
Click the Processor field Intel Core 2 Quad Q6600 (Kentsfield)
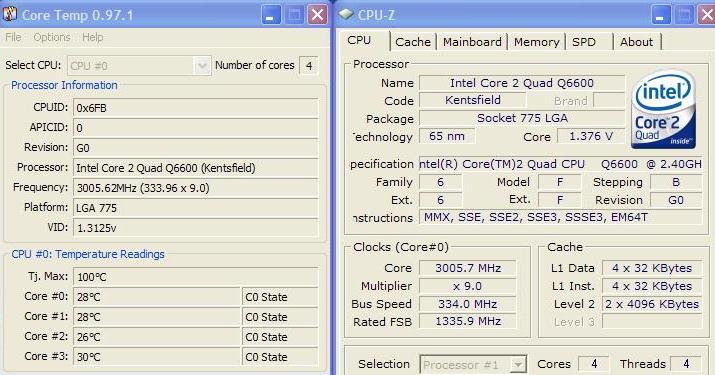click(196, 168)
